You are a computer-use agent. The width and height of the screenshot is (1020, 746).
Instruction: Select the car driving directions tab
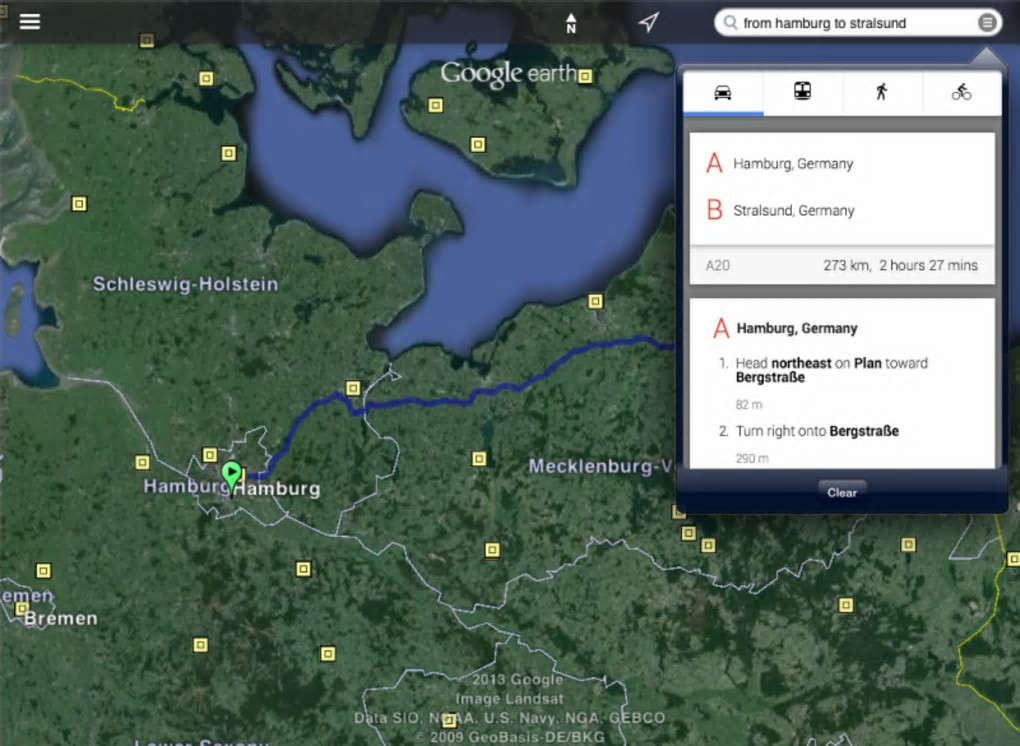pos(723,92)
